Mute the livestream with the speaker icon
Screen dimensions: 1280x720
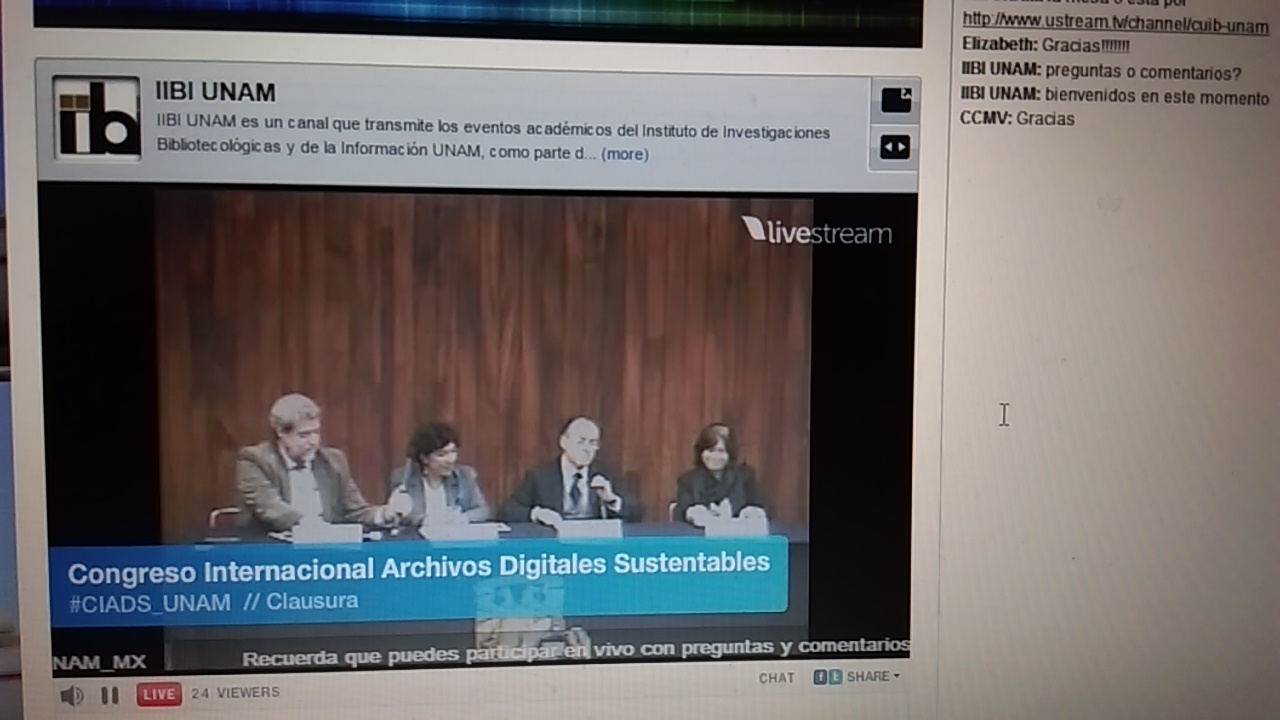pyautogui.click(x=71, y=695)
